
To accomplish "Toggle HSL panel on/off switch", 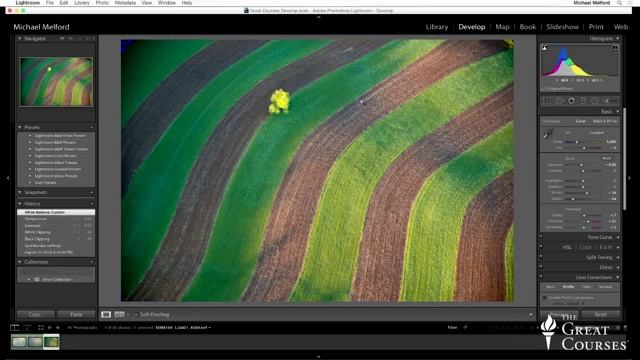I will [x=541, y=247].
